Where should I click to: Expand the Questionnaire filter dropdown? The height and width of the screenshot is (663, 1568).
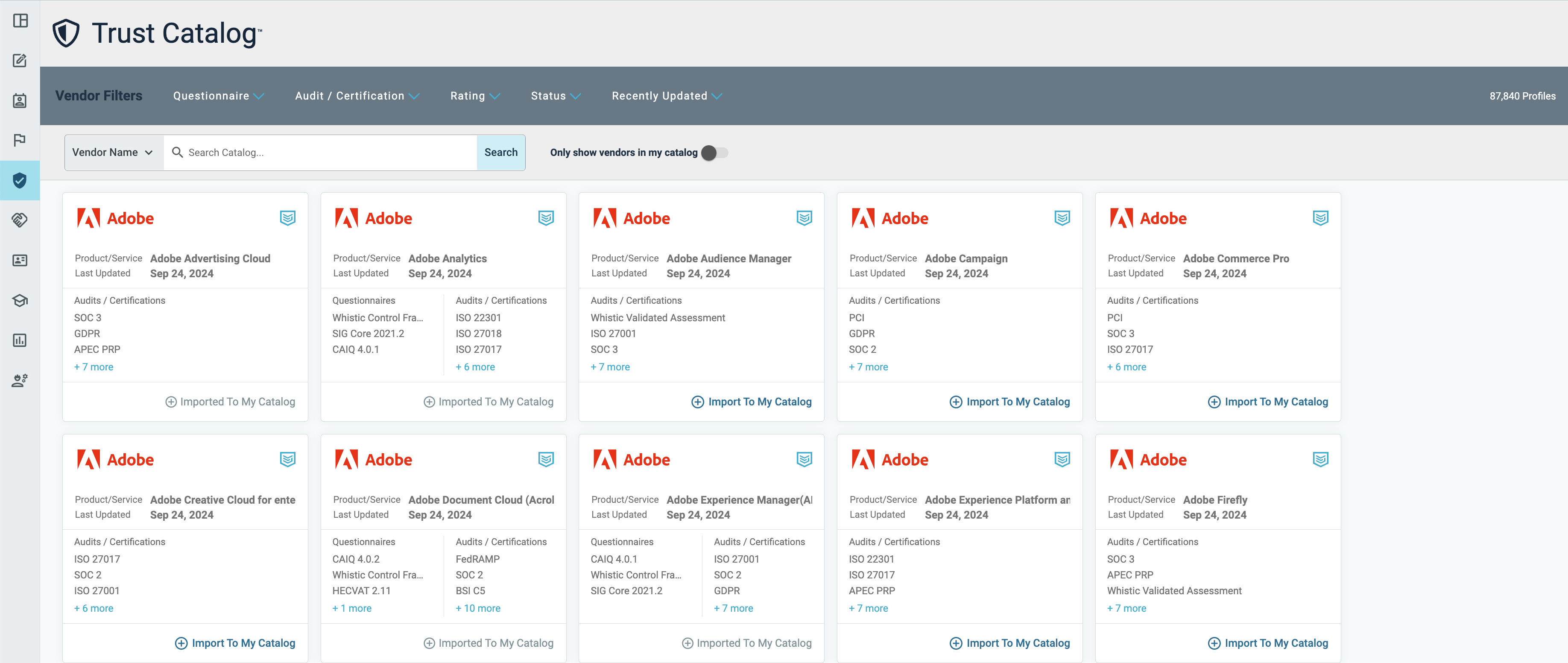(x=218, y=96)
